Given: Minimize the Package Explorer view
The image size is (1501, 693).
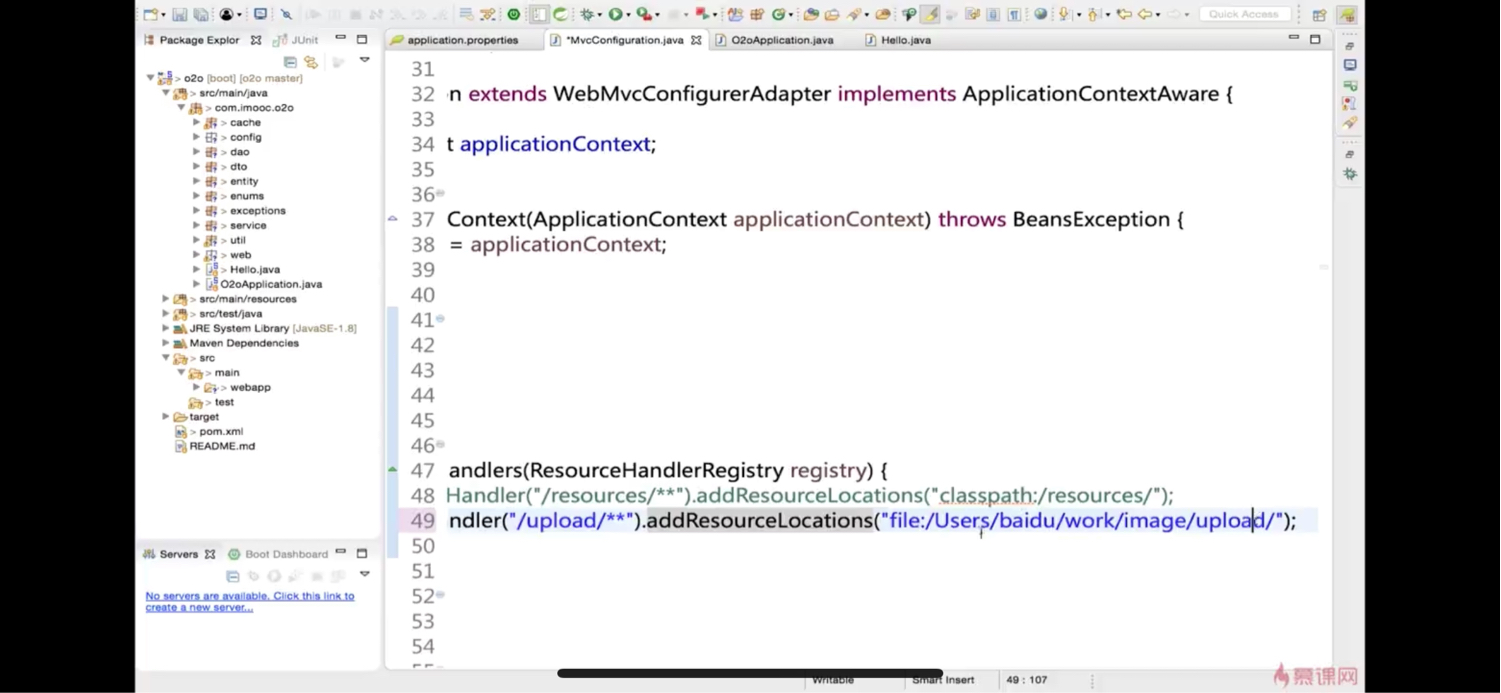Looking at the screenshot, I should tap(341, 38).
